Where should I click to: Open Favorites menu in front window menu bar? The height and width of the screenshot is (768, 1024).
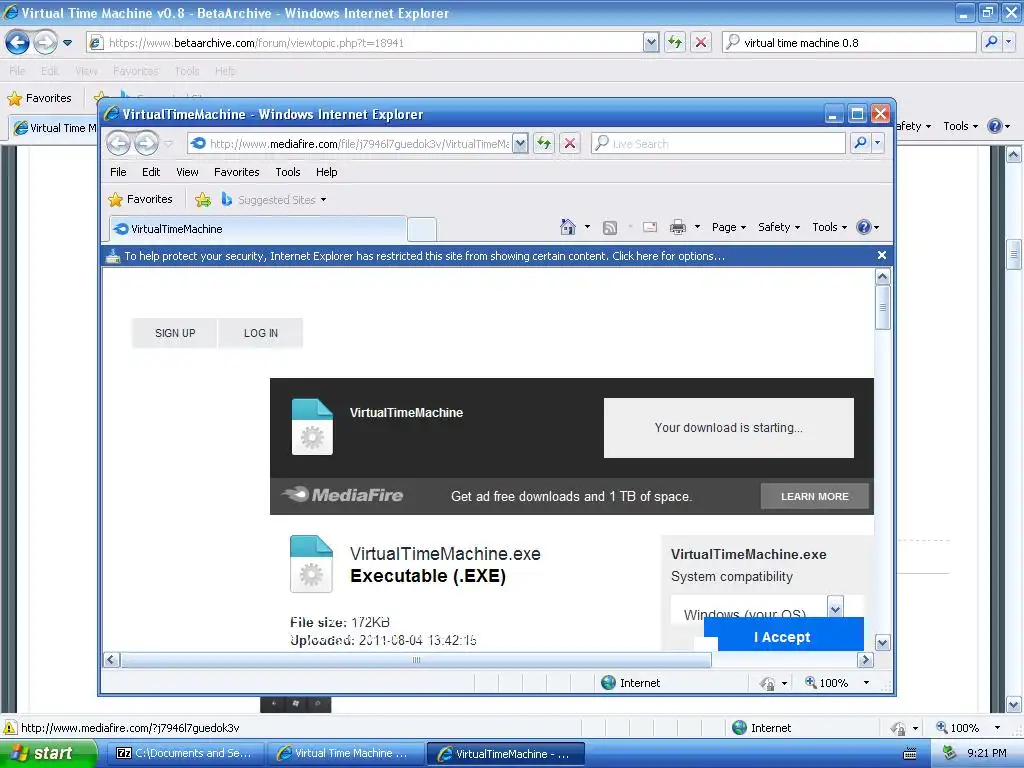point(236,172)
